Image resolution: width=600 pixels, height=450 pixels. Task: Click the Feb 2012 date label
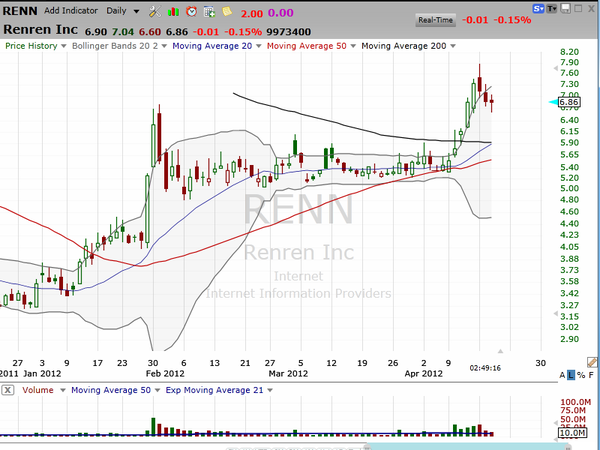pyautogui.click(x=165, y=373)
